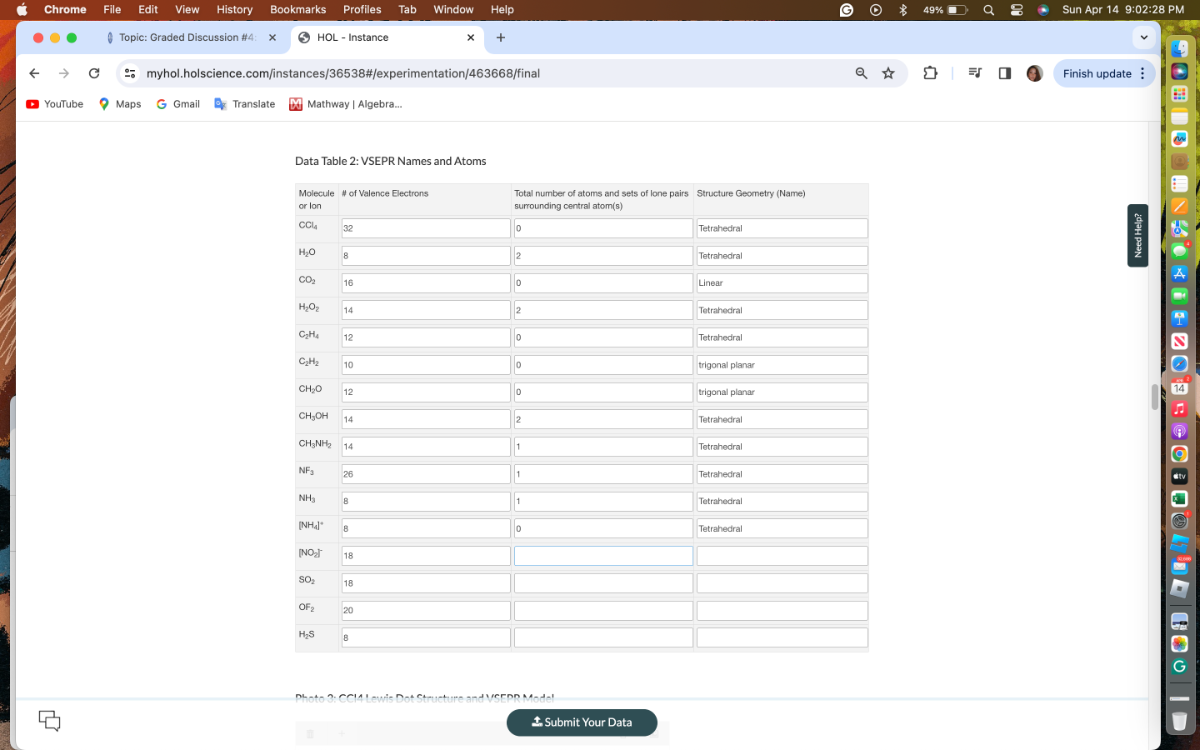Click the zoom magnifier in the address bar
The height and width of the screenshot is (750, 1200).
click(x=861, y=73)
